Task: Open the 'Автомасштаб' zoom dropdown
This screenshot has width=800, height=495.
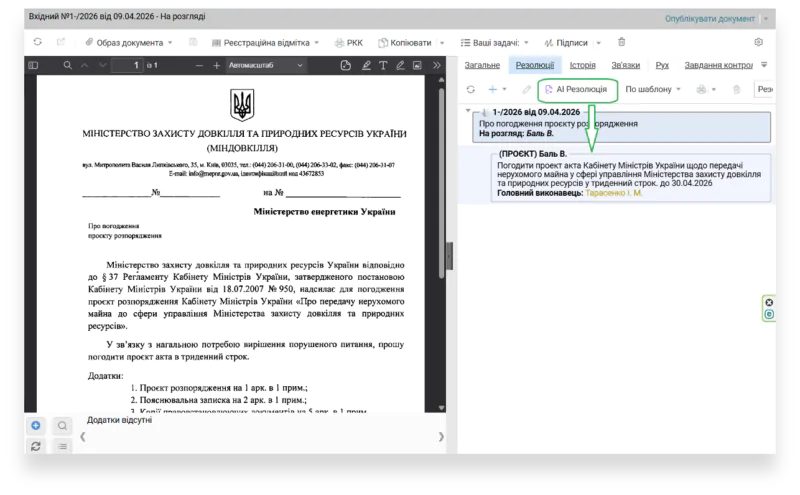Action: [x=265, y=65]
